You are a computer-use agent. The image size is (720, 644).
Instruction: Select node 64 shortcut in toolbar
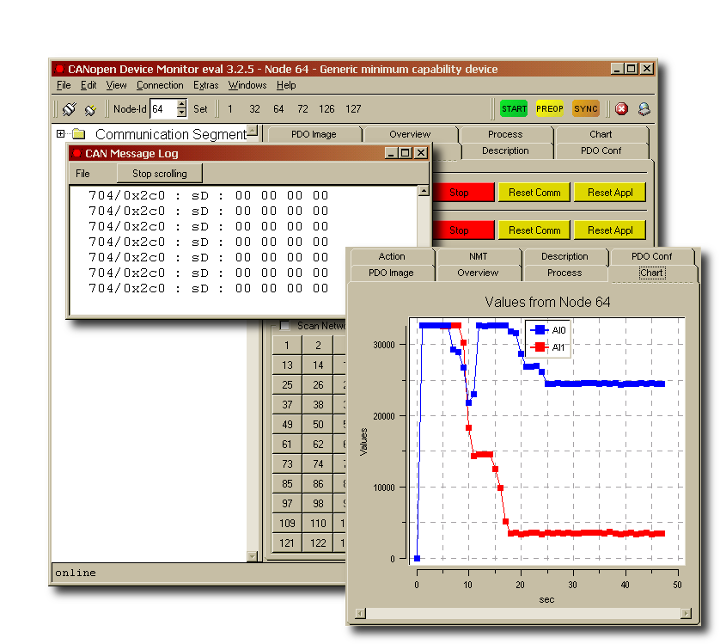click(x=278, y=109)
